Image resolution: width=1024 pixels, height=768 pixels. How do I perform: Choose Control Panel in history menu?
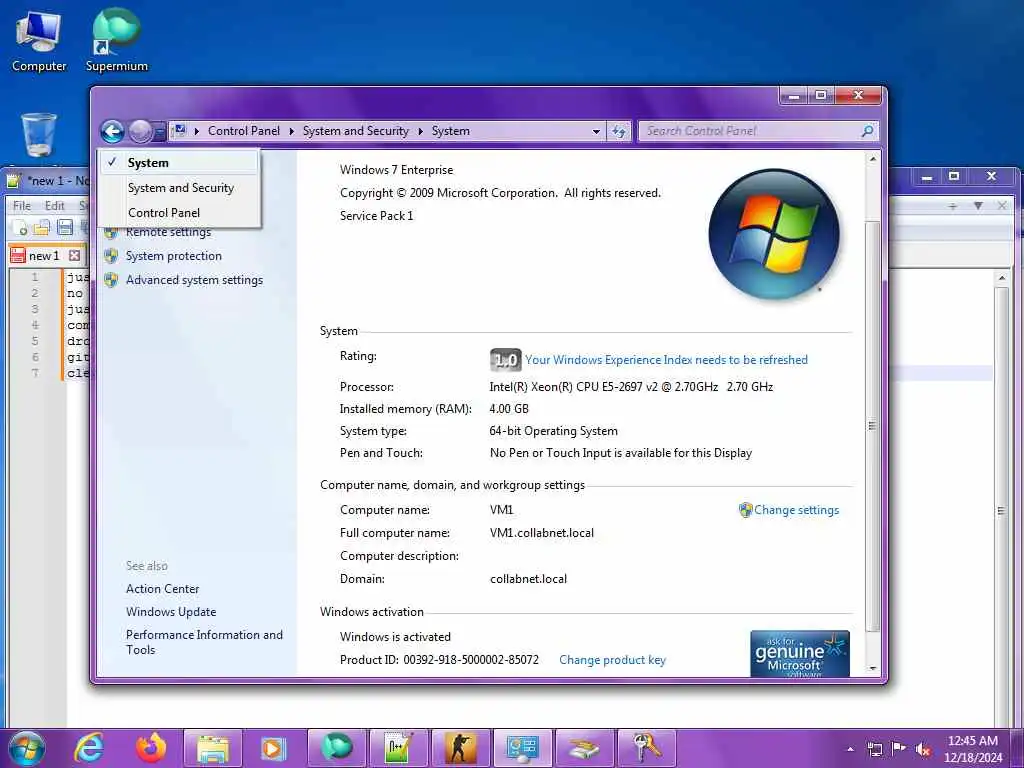(x=180, y=213)
